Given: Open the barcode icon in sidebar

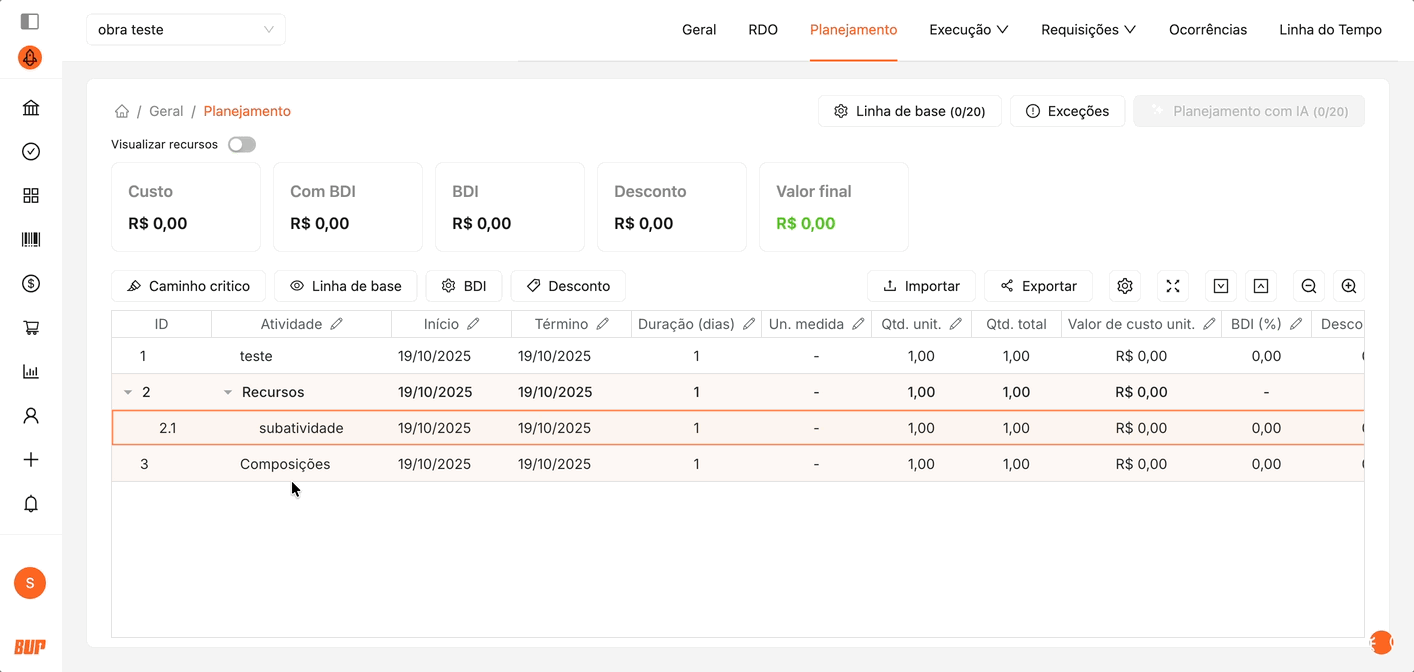Looking at the screenshot, I should point(31,239).
